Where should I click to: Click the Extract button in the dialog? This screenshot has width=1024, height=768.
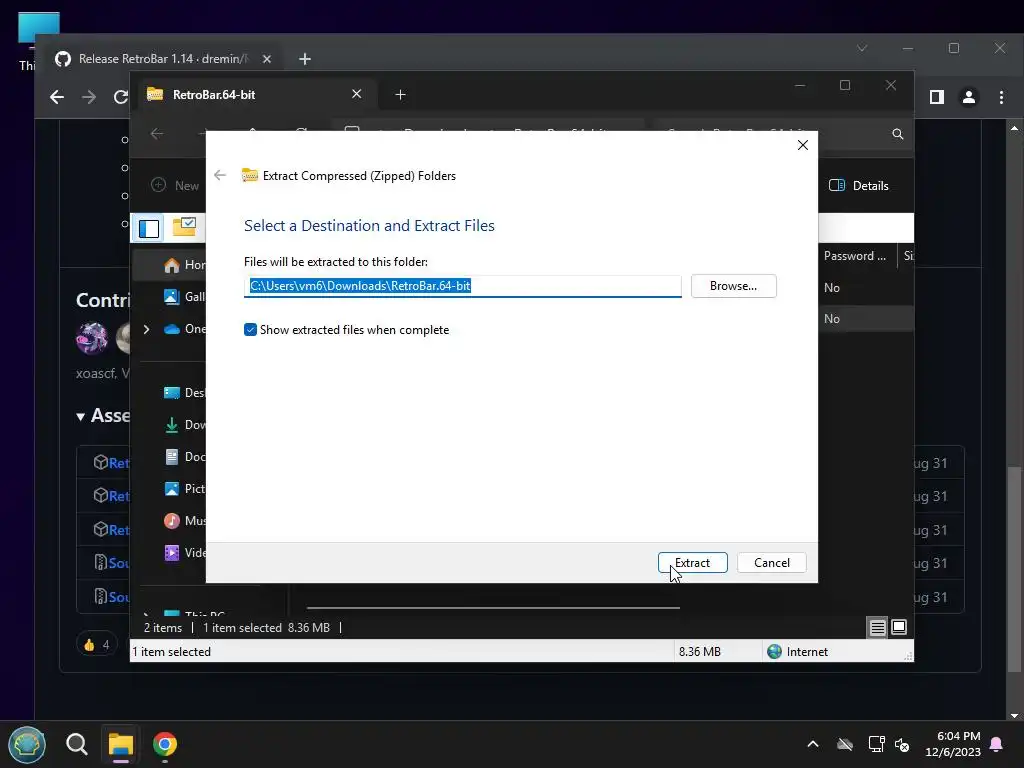(692, 562)
